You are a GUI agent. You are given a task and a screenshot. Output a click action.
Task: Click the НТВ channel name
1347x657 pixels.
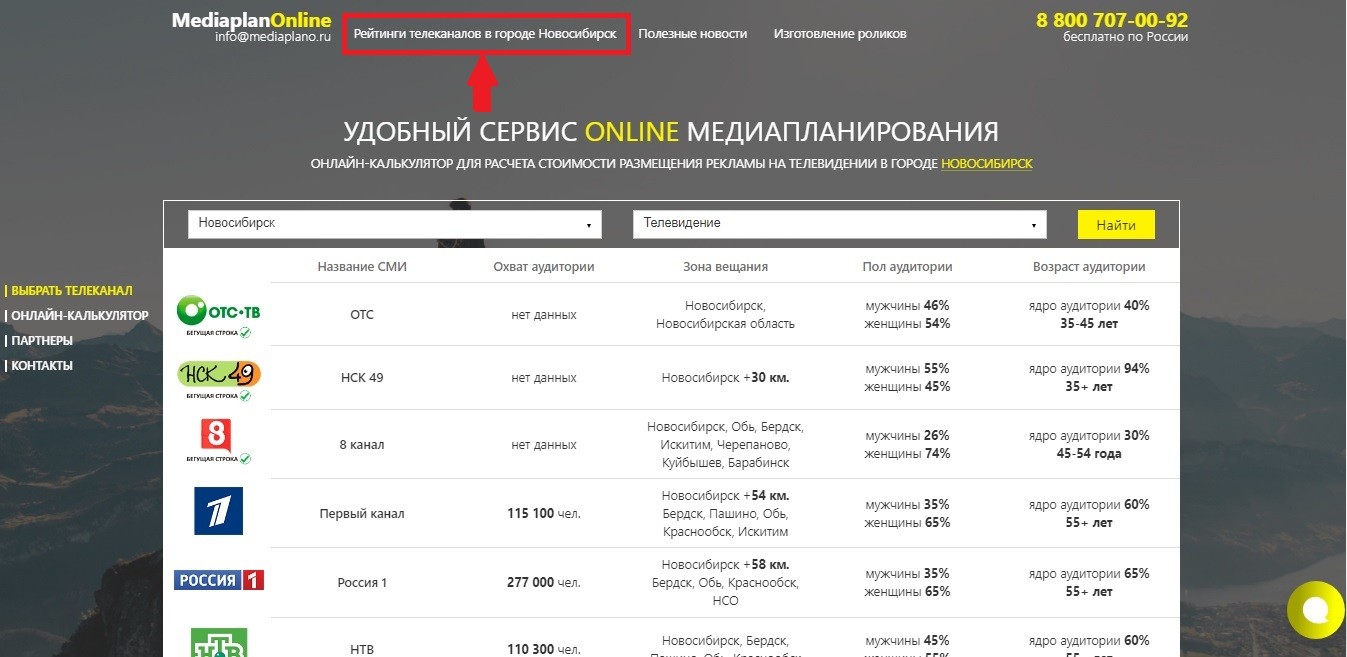(362, 650)
